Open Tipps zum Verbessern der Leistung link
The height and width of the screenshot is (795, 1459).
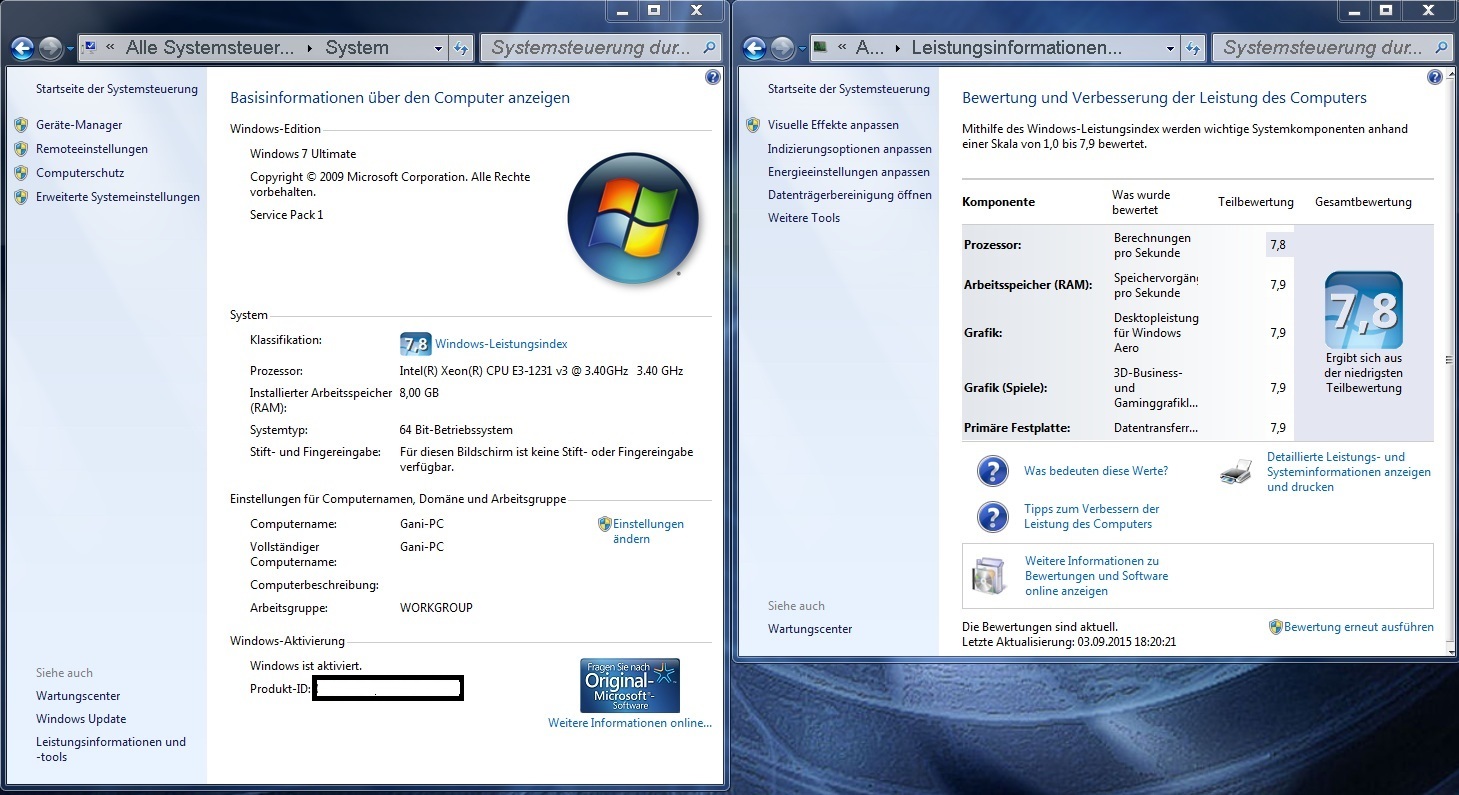[x=1092, y=516]
